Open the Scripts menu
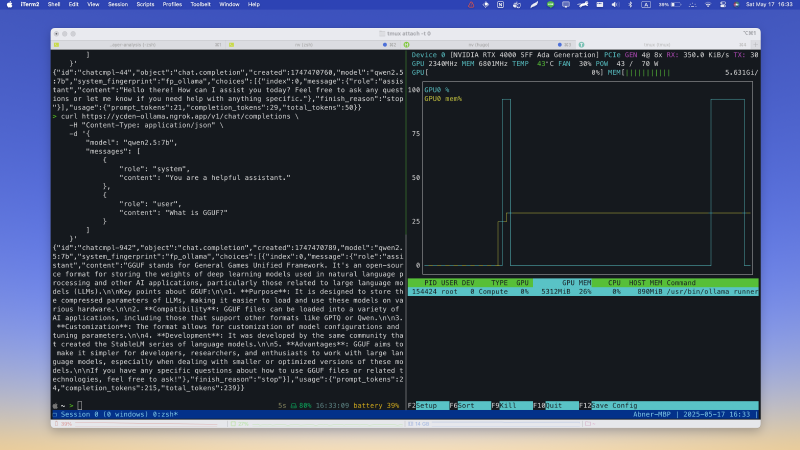800x450 pixels. (x=145, y=5)
